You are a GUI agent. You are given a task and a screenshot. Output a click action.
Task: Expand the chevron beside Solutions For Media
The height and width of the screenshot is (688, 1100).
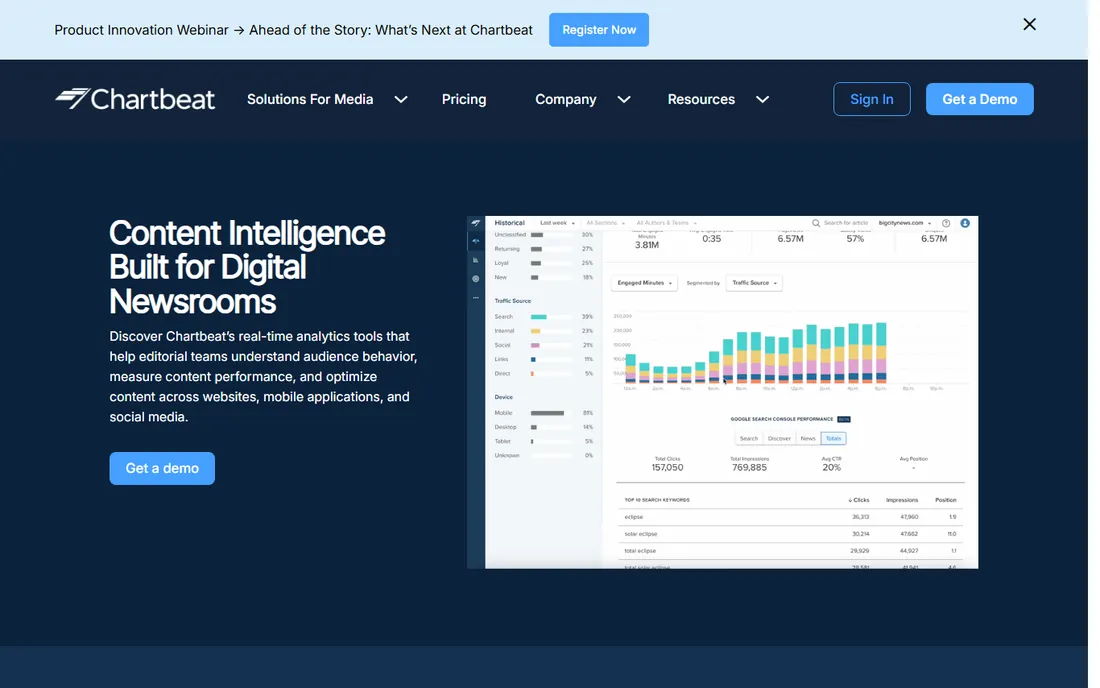pyautogui.click(x=401, y=100)
